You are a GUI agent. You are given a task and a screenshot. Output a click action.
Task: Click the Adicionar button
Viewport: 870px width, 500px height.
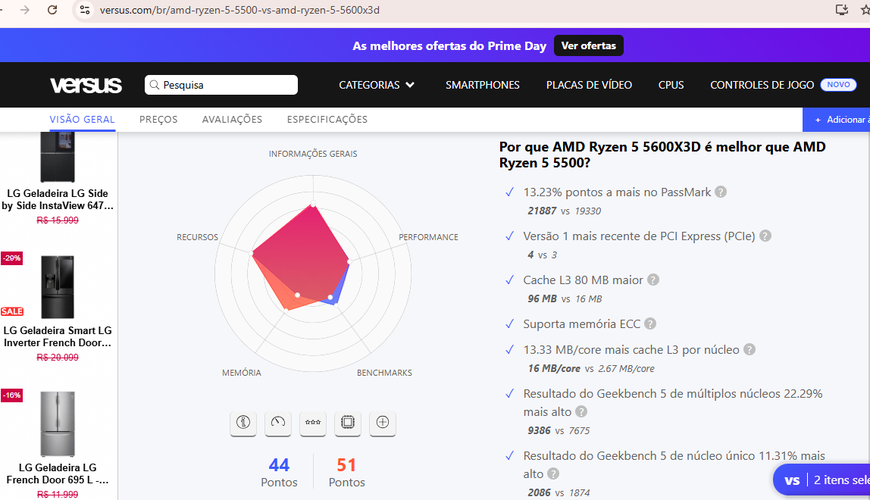[840, 120]
